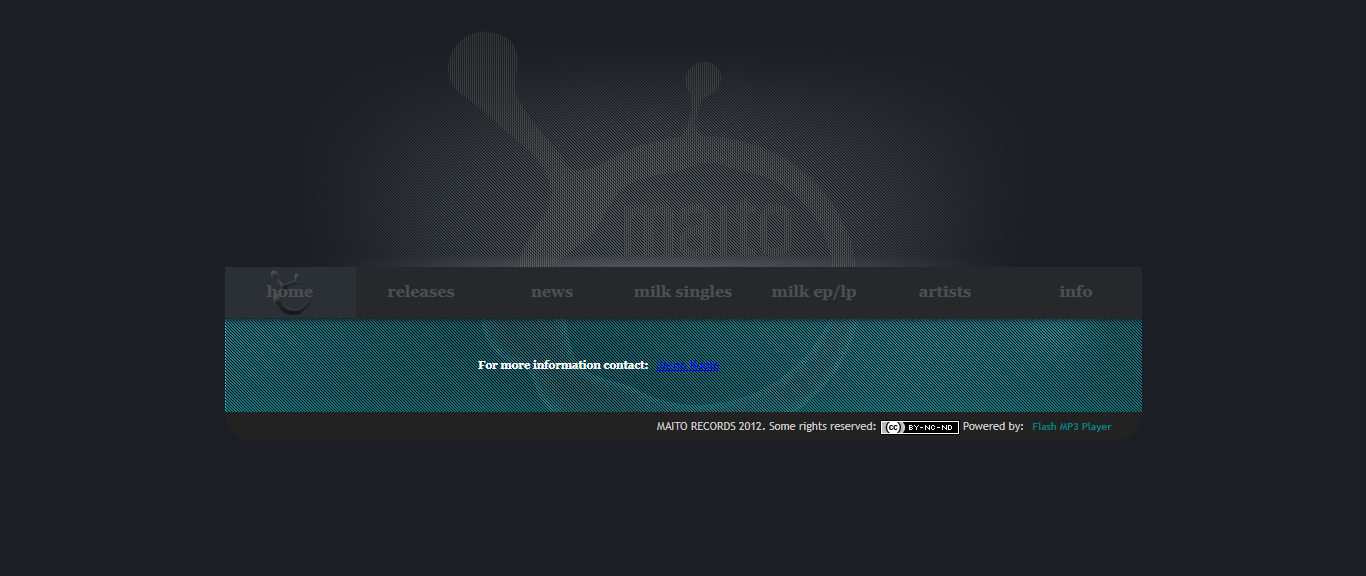The width and height of the screenshot is (1366, 576).
Task: Open the Flash MP3 Player link
Action: click(x=1071, y=427)
